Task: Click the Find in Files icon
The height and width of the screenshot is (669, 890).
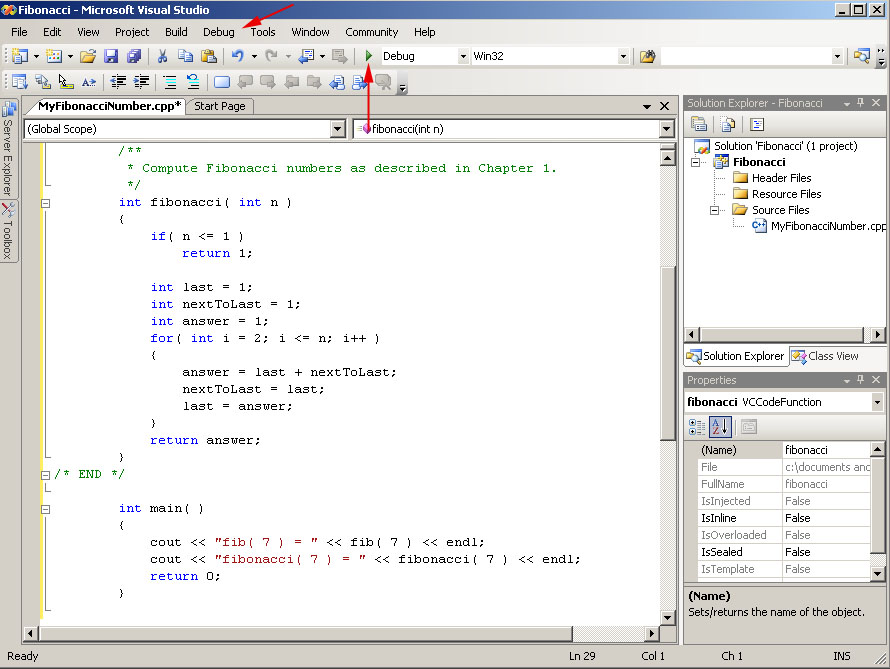Action: (x=647, y=56)
